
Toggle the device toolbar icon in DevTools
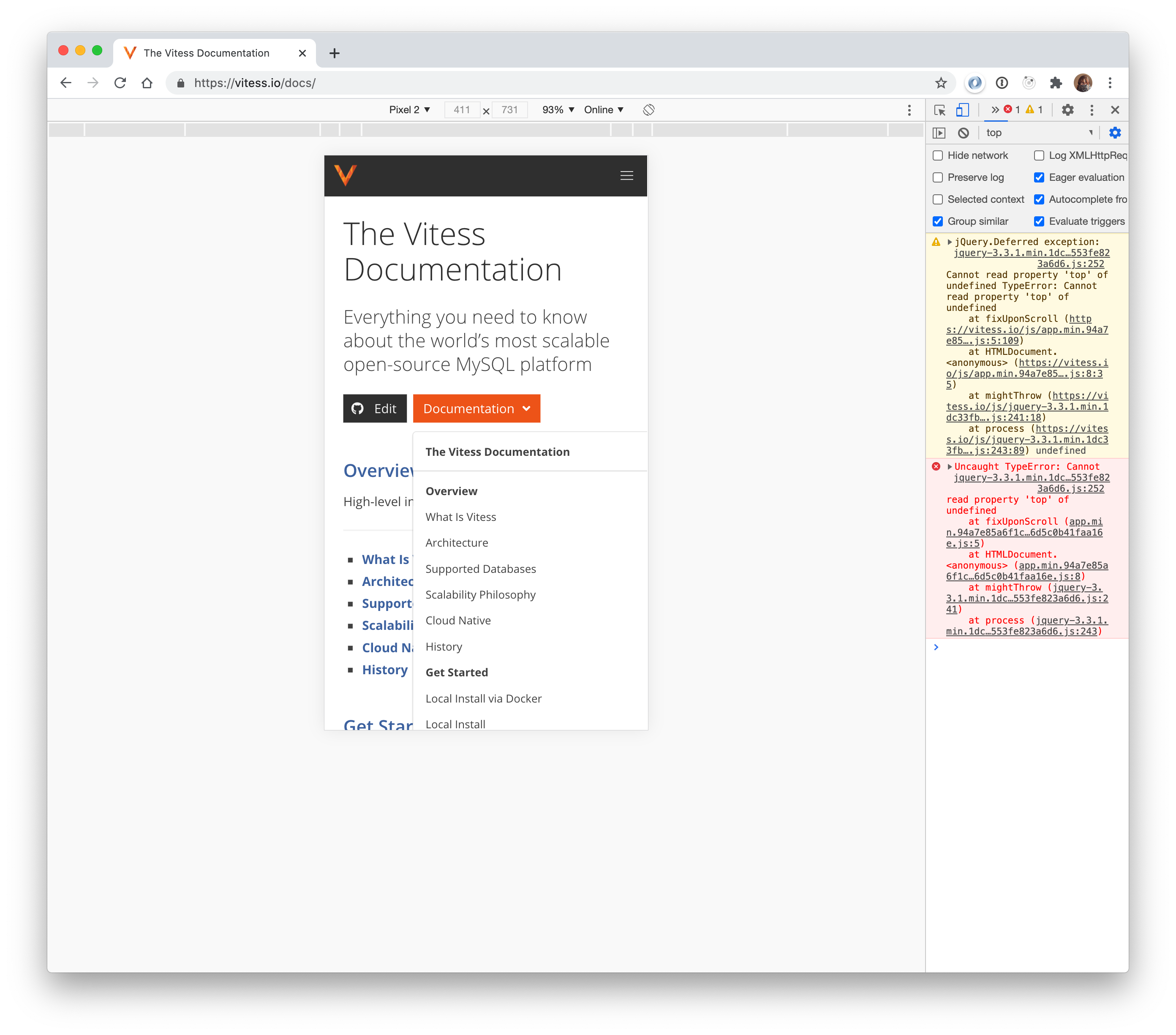coord(962,110)
